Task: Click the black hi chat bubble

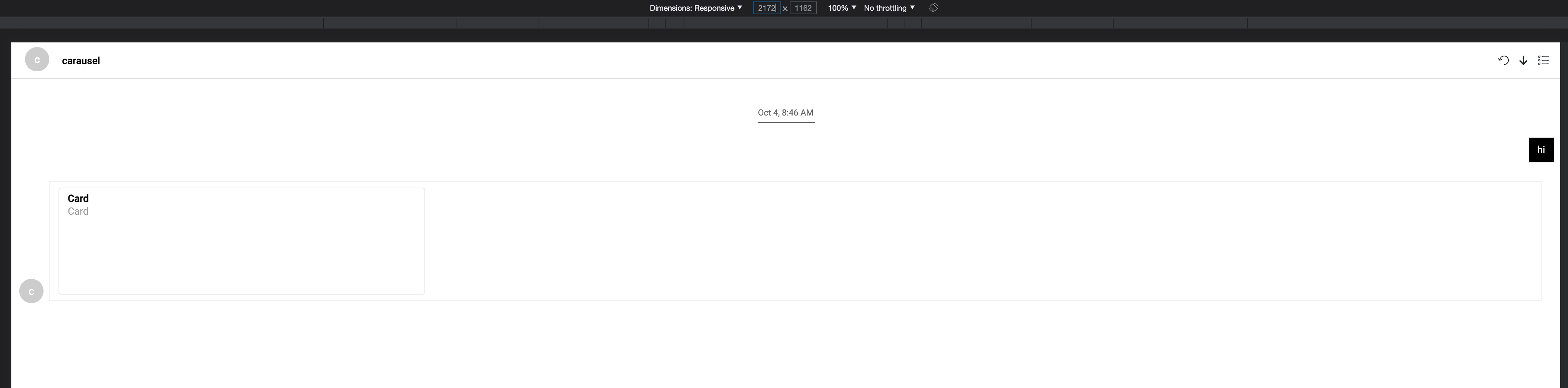Action: point(1541,150)
